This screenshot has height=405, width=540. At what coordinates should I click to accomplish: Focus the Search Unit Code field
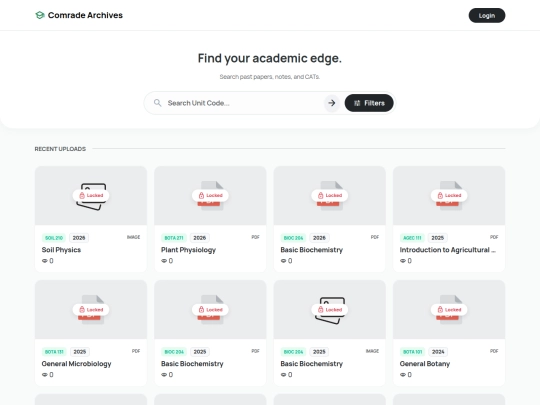coord(243,103)
